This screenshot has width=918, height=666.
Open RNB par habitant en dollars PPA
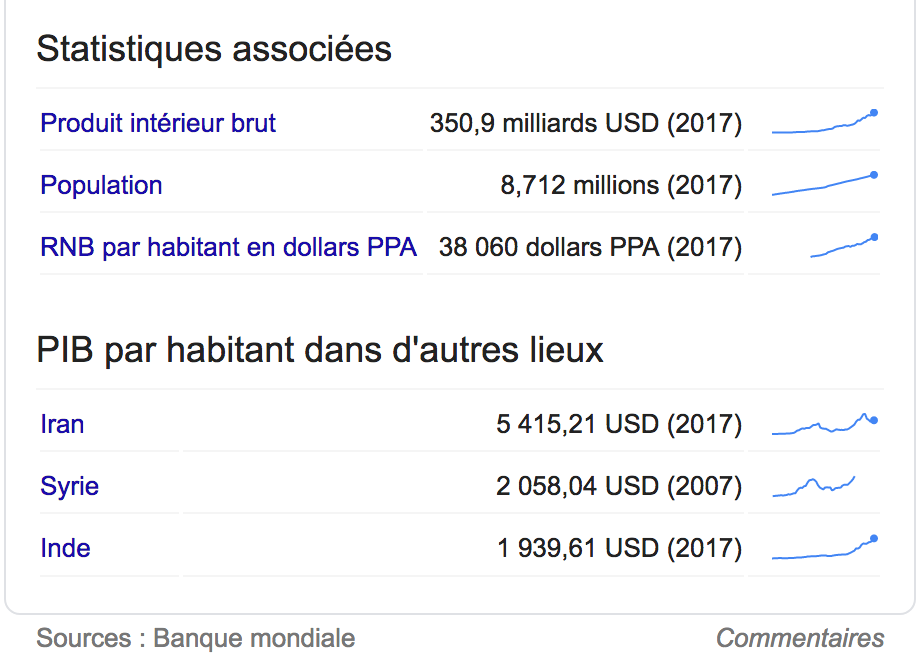[228, 247]
